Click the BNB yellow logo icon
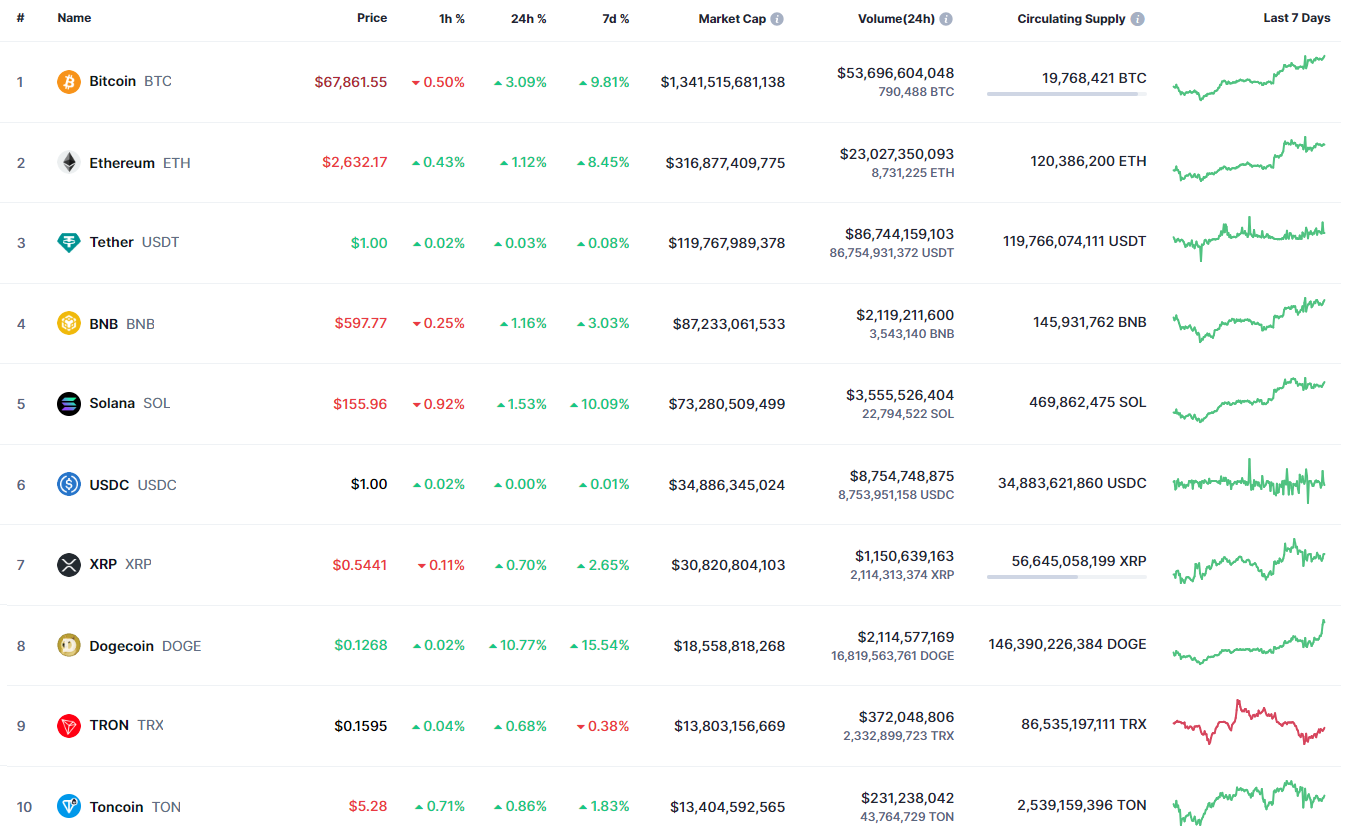1349x839 pixels. pos(69,324)
